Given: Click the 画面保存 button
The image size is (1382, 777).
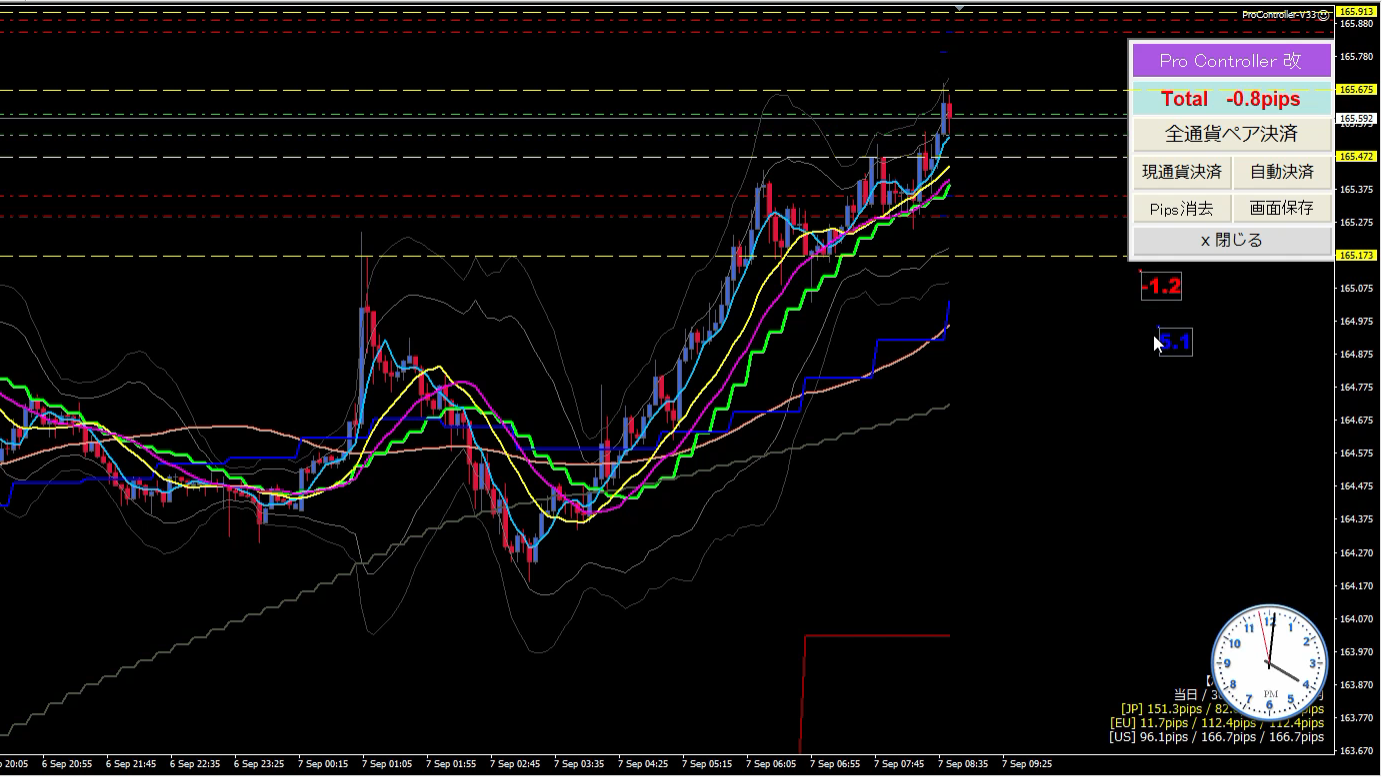Looking at the screenshot, I should click(1282, 208).
